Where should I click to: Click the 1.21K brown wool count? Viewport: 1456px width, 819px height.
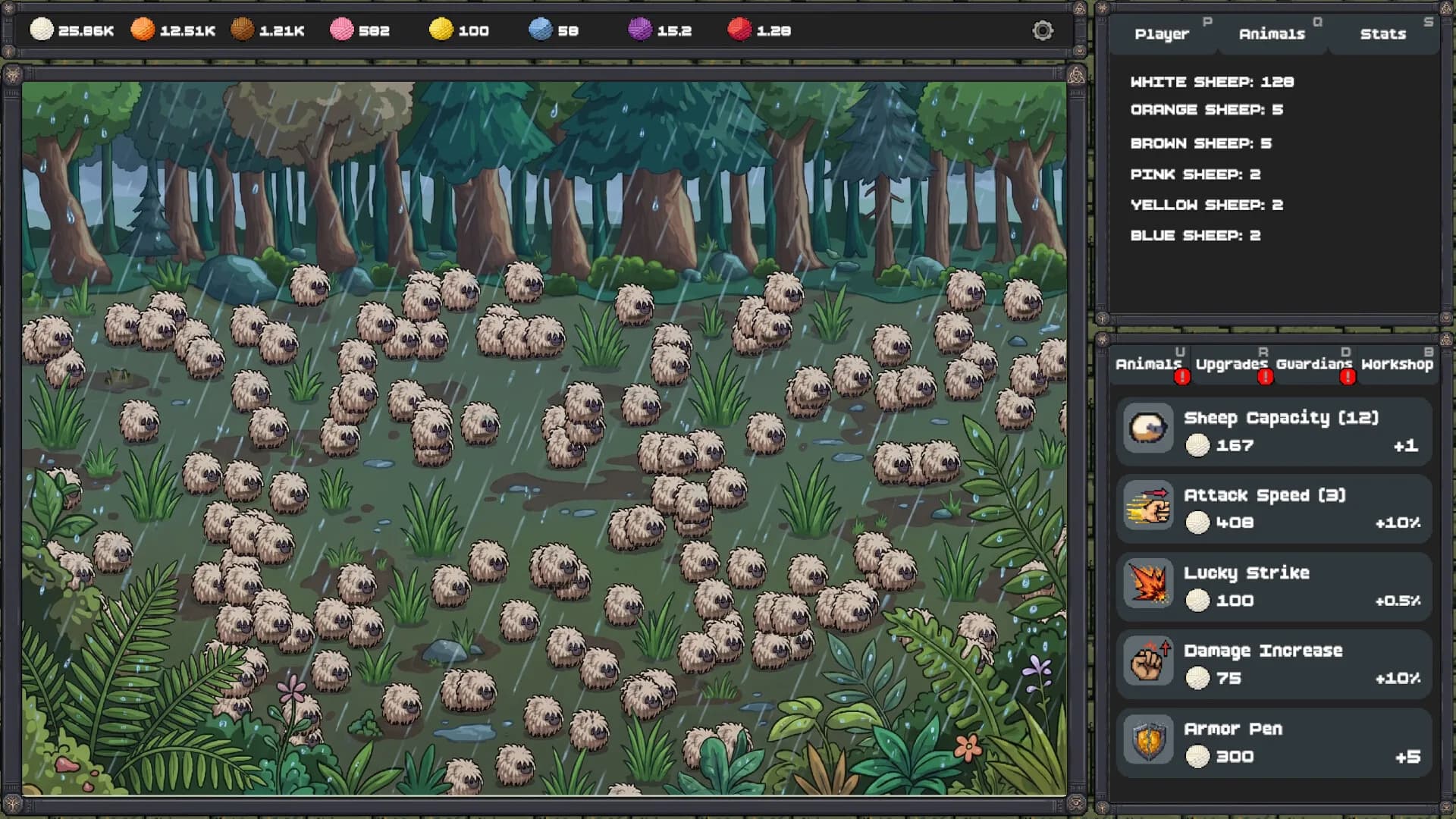(x=281, y=31)
